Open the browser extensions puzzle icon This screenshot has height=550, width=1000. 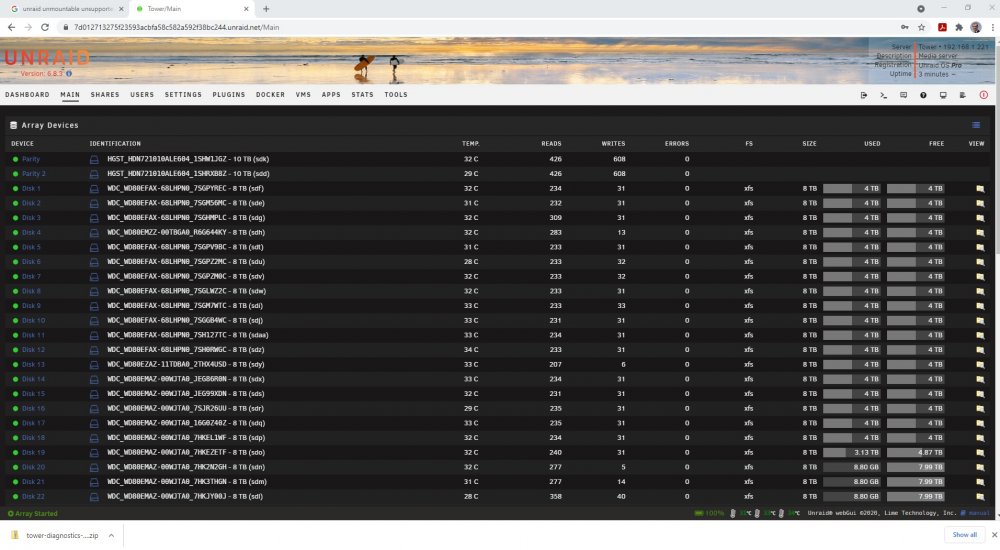[959, 27]
